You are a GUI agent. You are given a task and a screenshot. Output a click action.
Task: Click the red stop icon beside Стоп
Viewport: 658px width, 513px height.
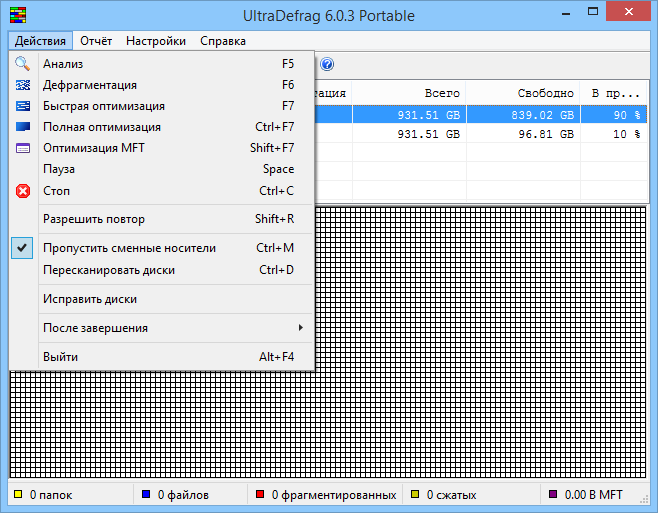coord(23,191)
